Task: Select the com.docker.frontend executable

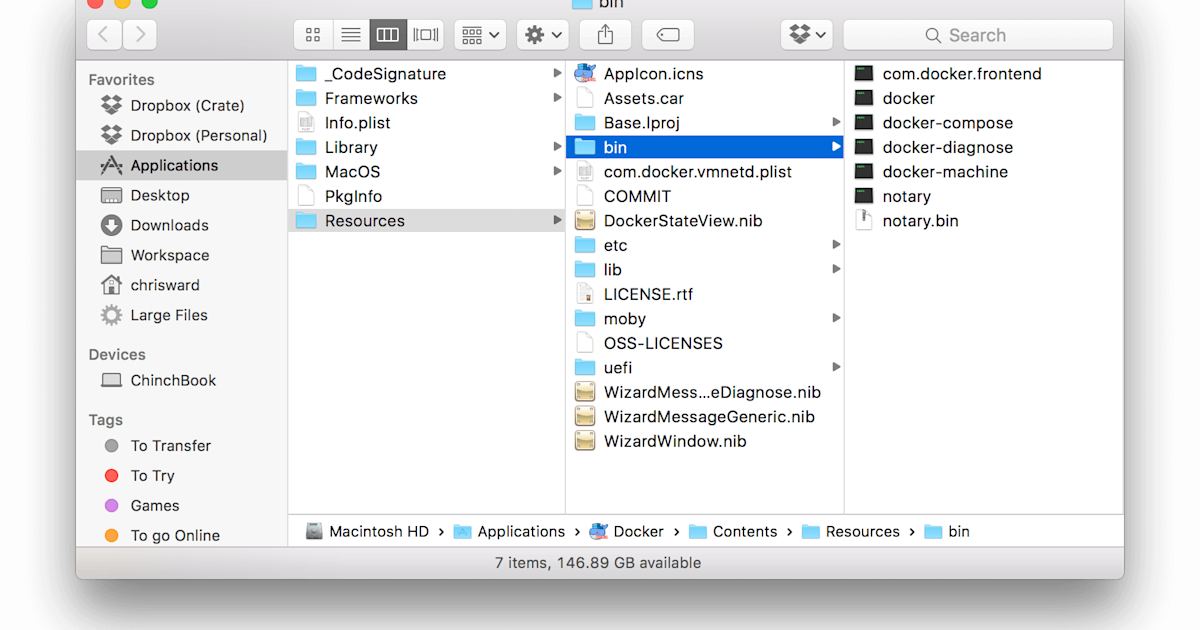Action: coord(984,74)
